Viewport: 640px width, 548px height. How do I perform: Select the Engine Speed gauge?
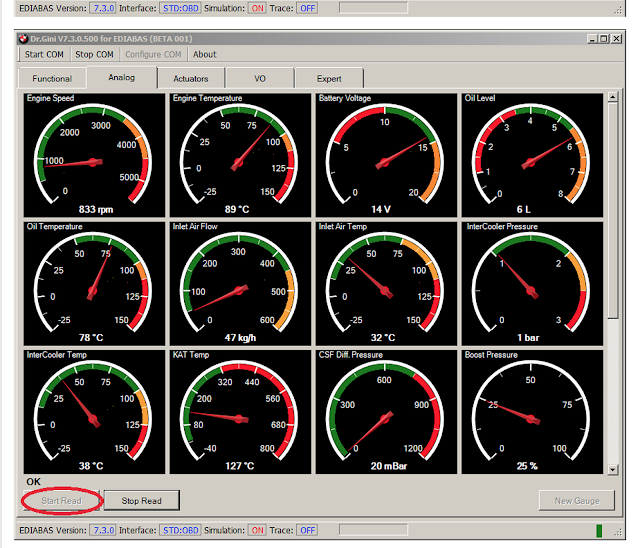[x=94, y=155]
